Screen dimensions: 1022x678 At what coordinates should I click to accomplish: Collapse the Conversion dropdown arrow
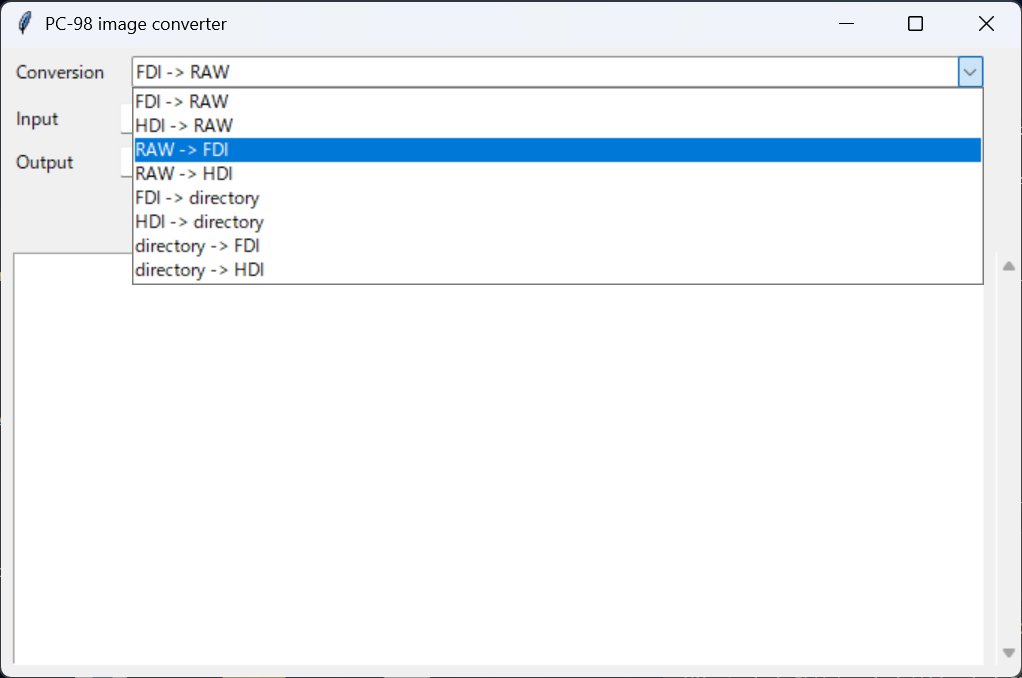970,72
